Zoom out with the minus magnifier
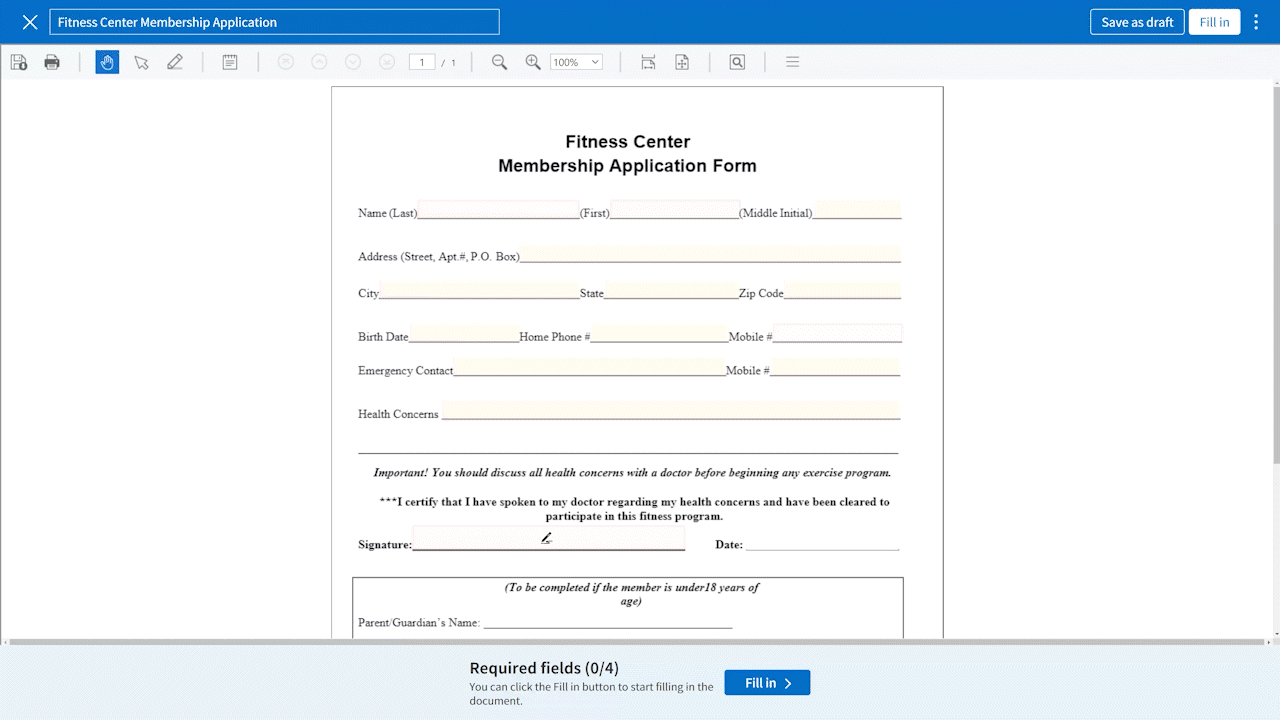 (499, 62)
